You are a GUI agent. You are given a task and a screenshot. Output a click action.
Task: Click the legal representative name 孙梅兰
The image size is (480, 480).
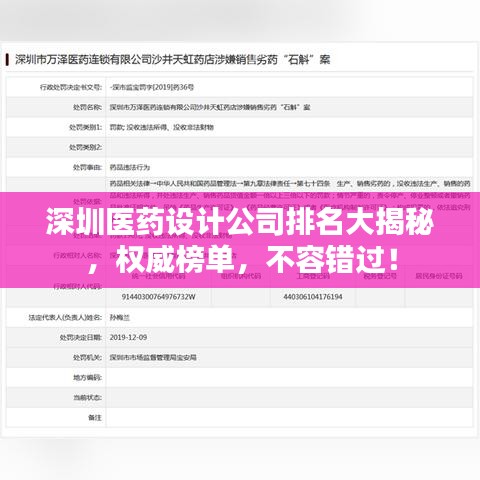click(120, 317)
